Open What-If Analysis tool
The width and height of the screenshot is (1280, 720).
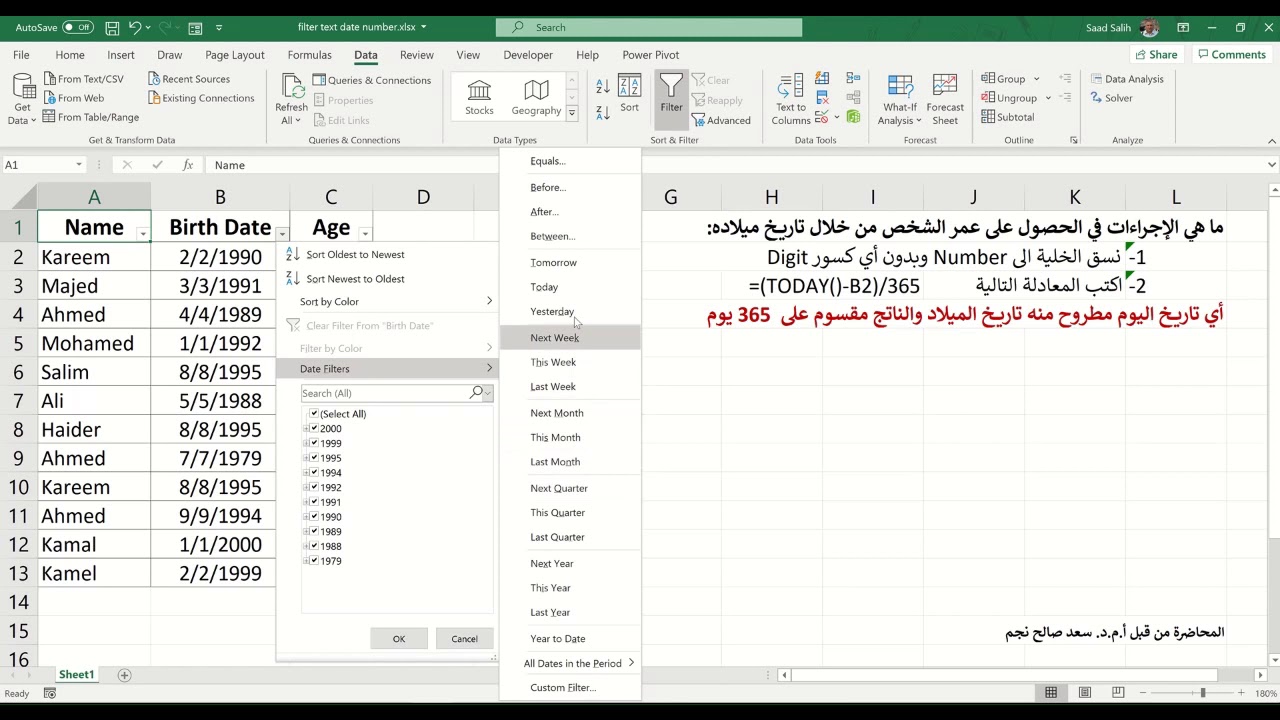(900, 99)
